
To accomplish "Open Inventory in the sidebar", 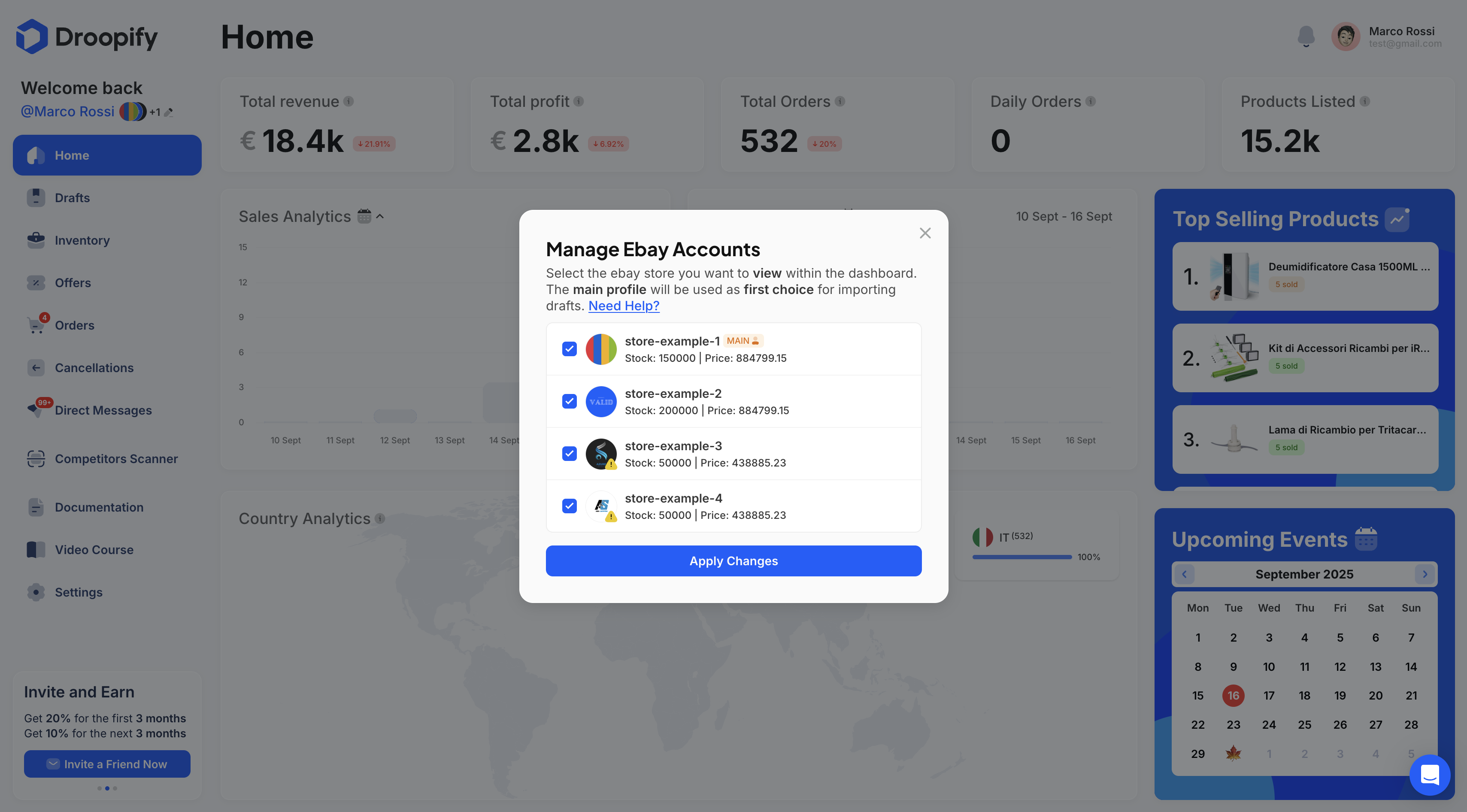I will 107,240.
